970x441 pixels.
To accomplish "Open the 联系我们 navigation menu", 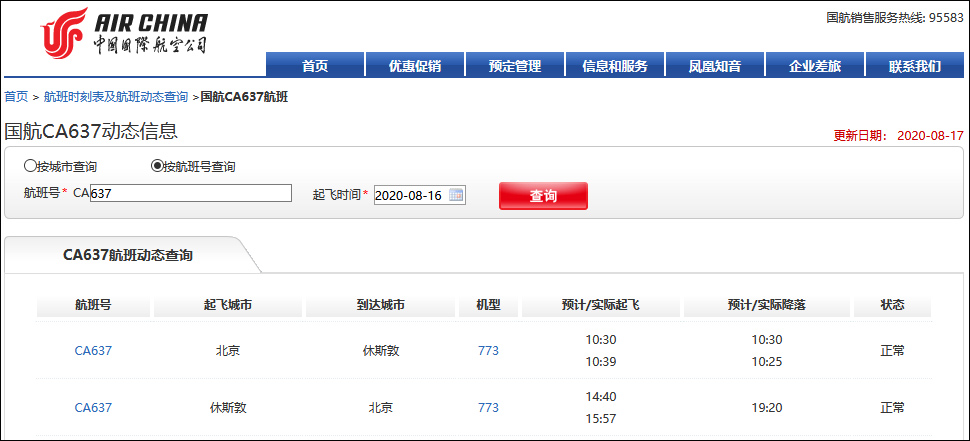I will pyautogui.click(x=915, y=65).
